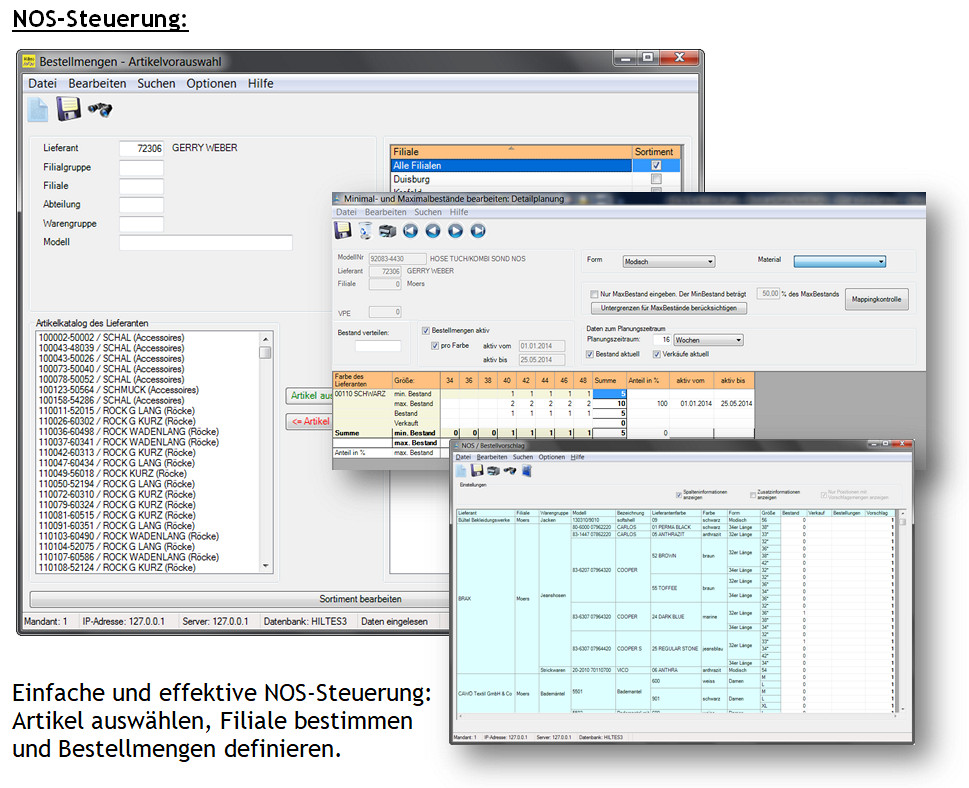Enable Nur MaxBestand eingeben checkbox
969x788 pixels.
tap(594, 294)
